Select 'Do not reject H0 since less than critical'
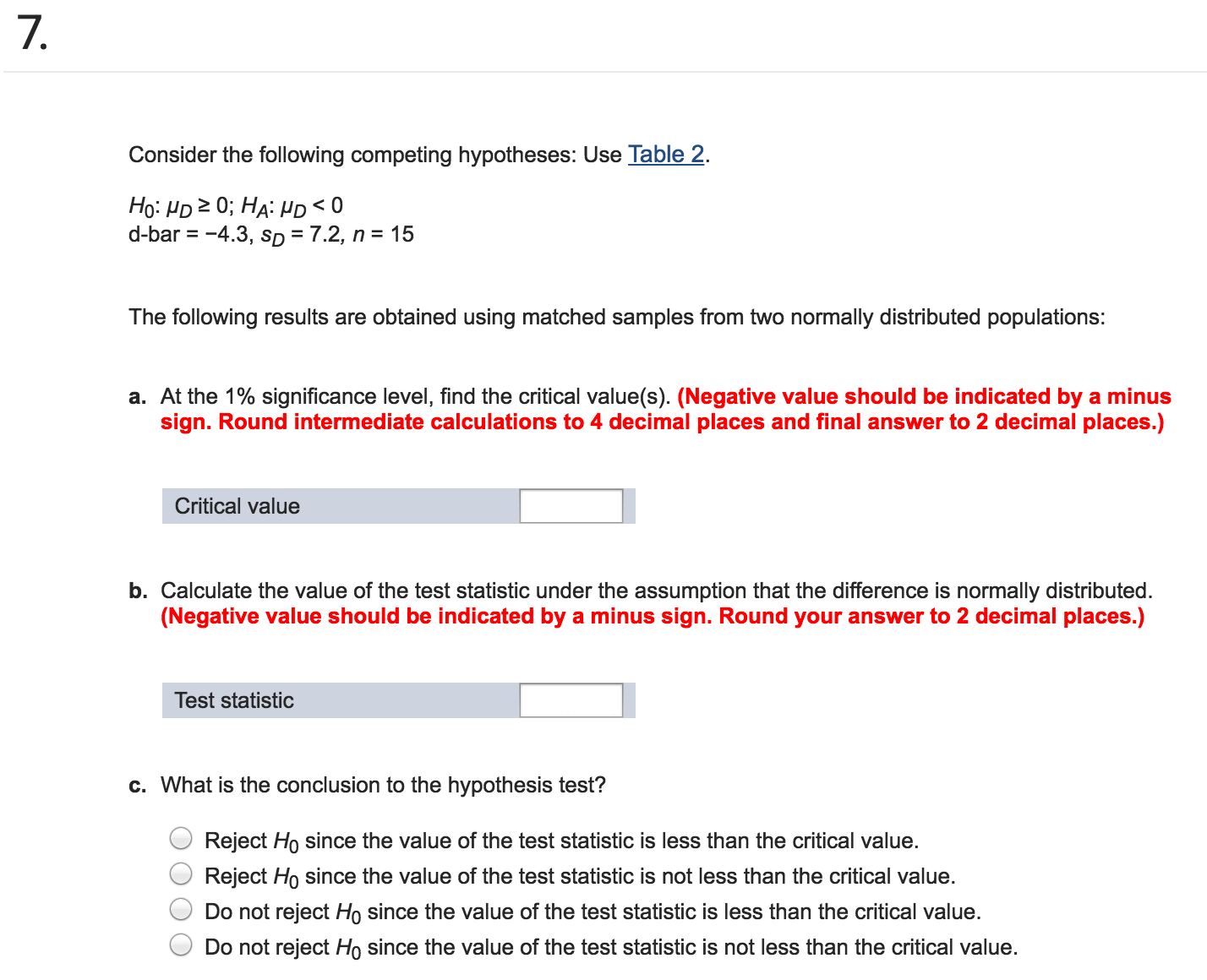 (x=180, y=909)
